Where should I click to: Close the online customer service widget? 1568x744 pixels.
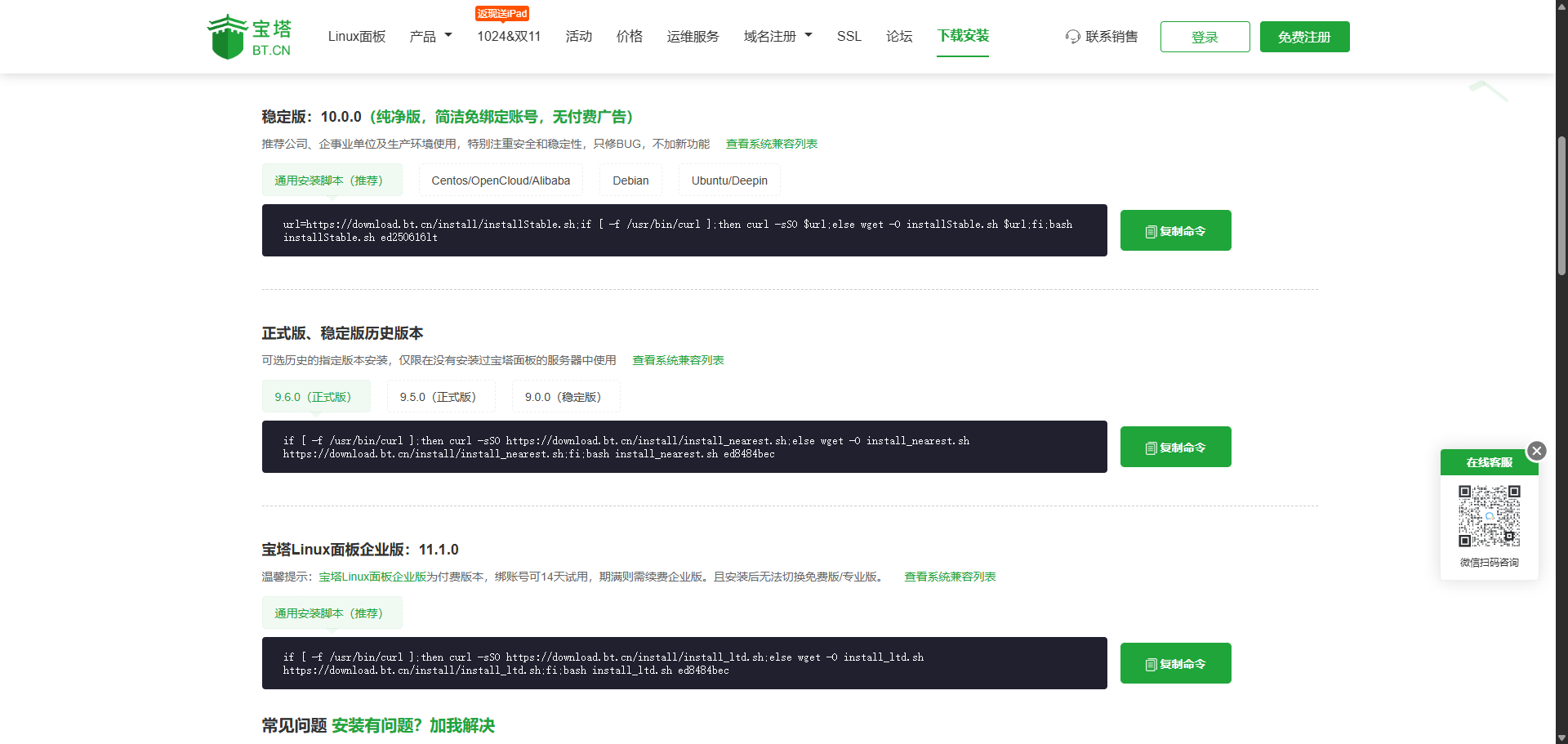click(1536, 451)
